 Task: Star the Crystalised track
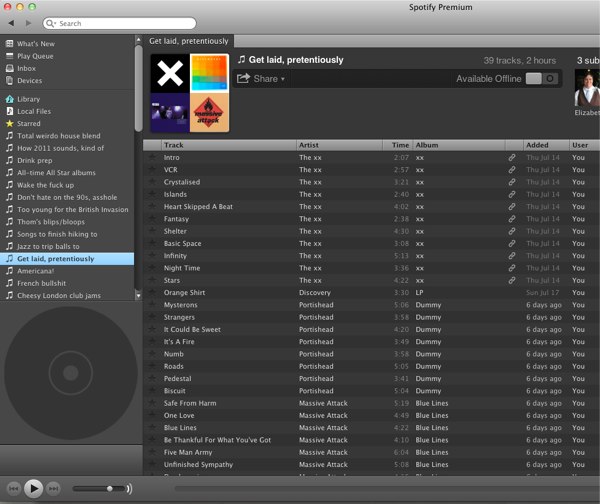pos(152,182)
